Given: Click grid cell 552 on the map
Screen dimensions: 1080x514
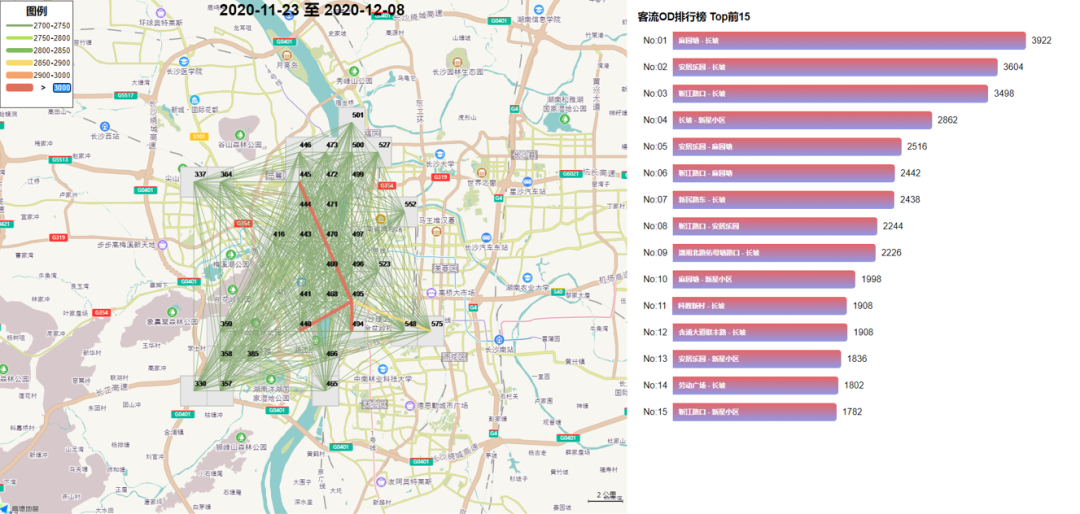Looking at the screenshot, I should tap(411, 204).
